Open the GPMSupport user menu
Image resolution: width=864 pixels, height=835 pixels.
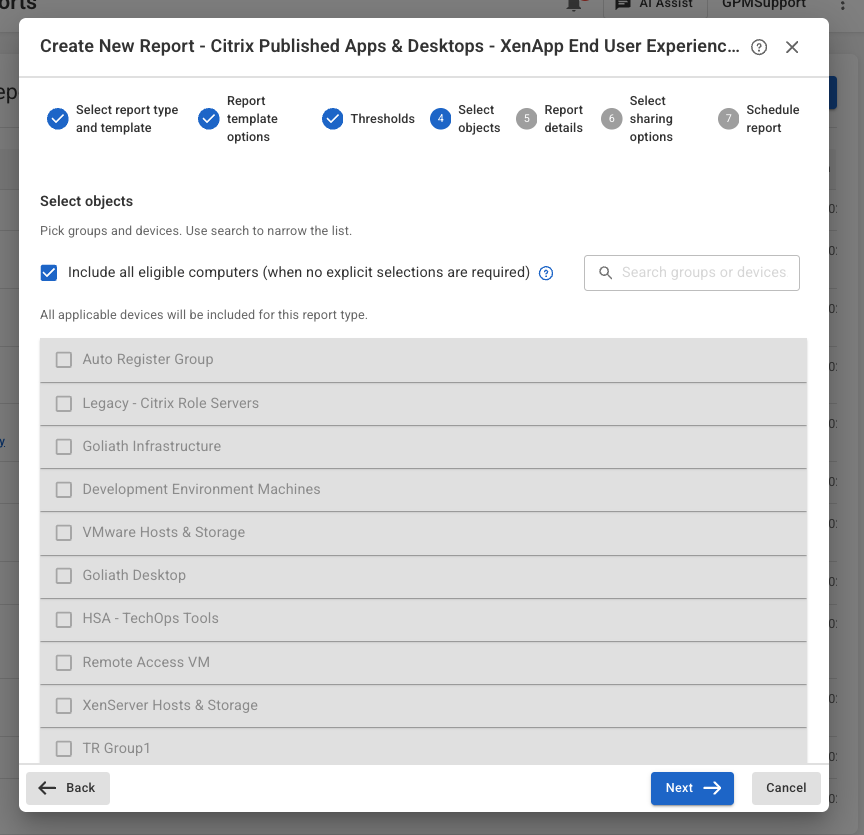click(x=764, y=4)
